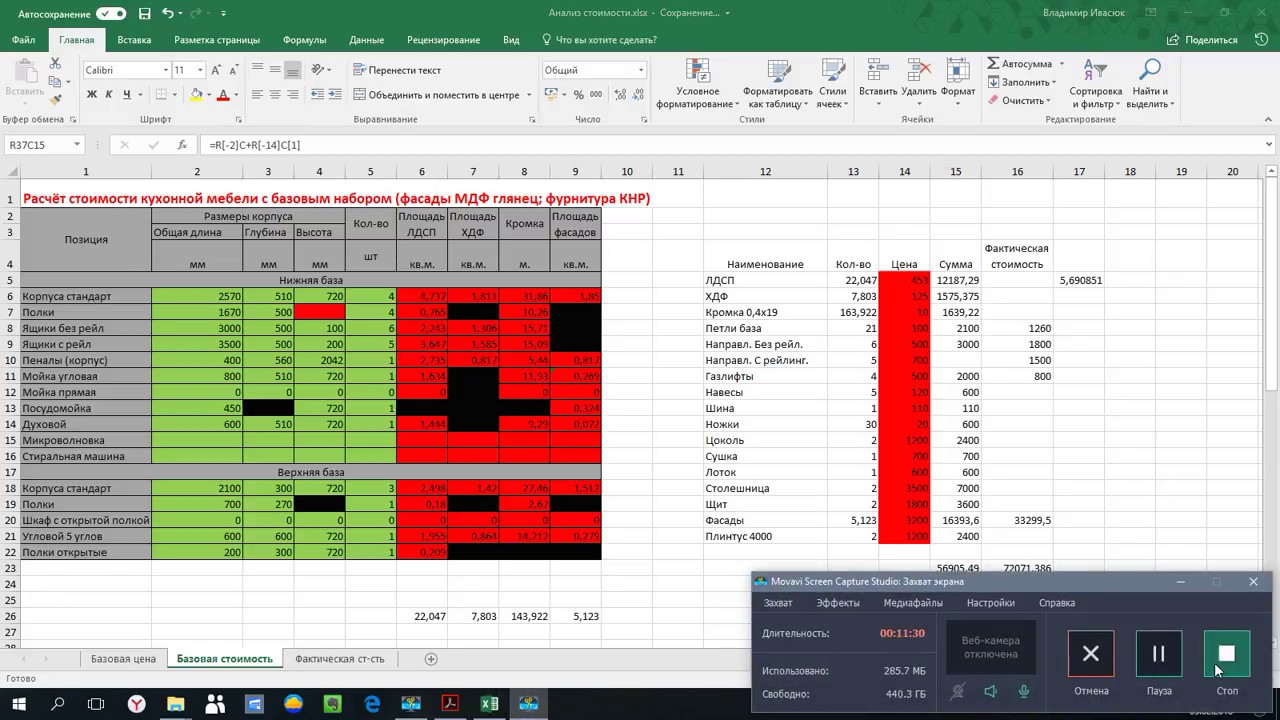
Task: Toggle system sound capture in Movavi
Action: [x=990, y=691]
